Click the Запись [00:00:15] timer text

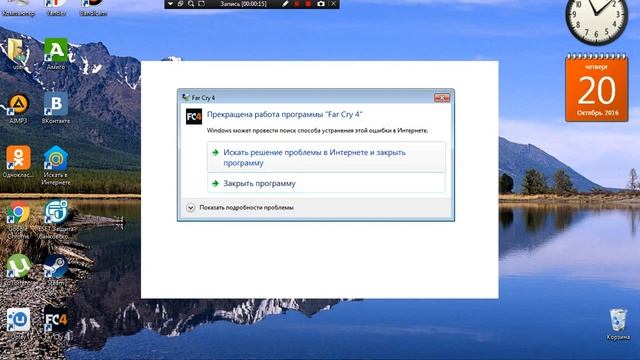click(x=243, y=4)
